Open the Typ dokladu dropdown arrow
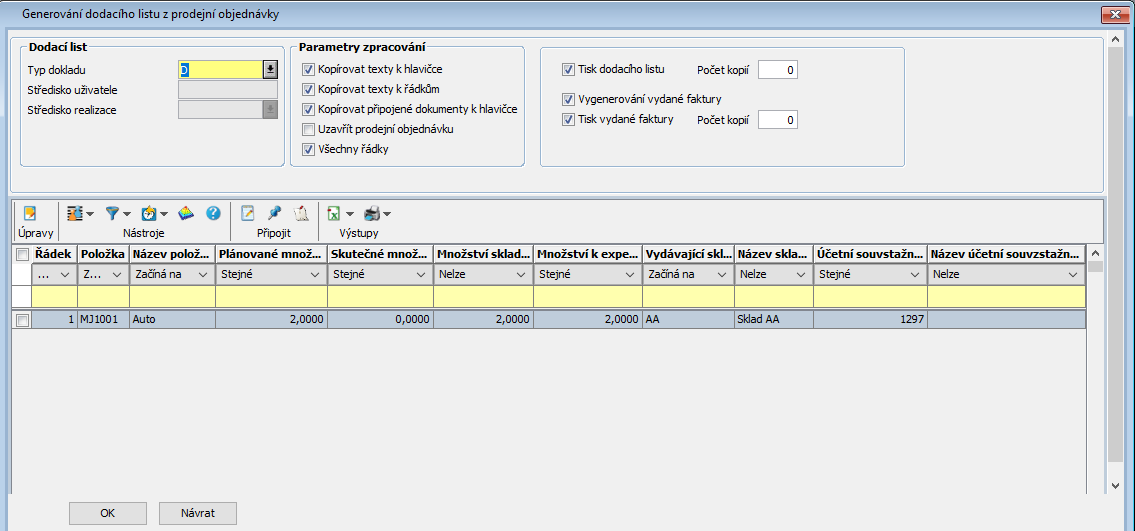 (x=269, y=70)
